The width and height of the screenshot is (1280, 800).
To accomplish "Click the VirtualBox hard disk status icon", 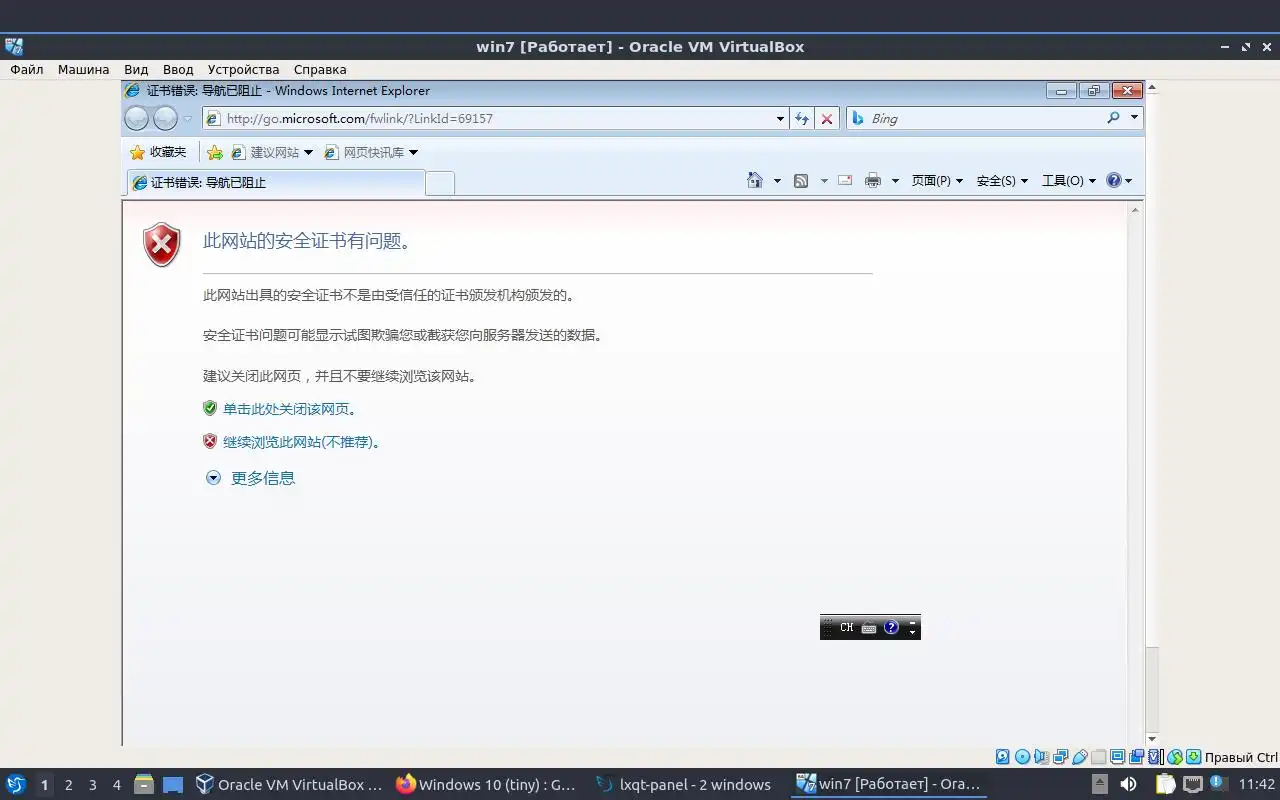I will coord(1002,757).
